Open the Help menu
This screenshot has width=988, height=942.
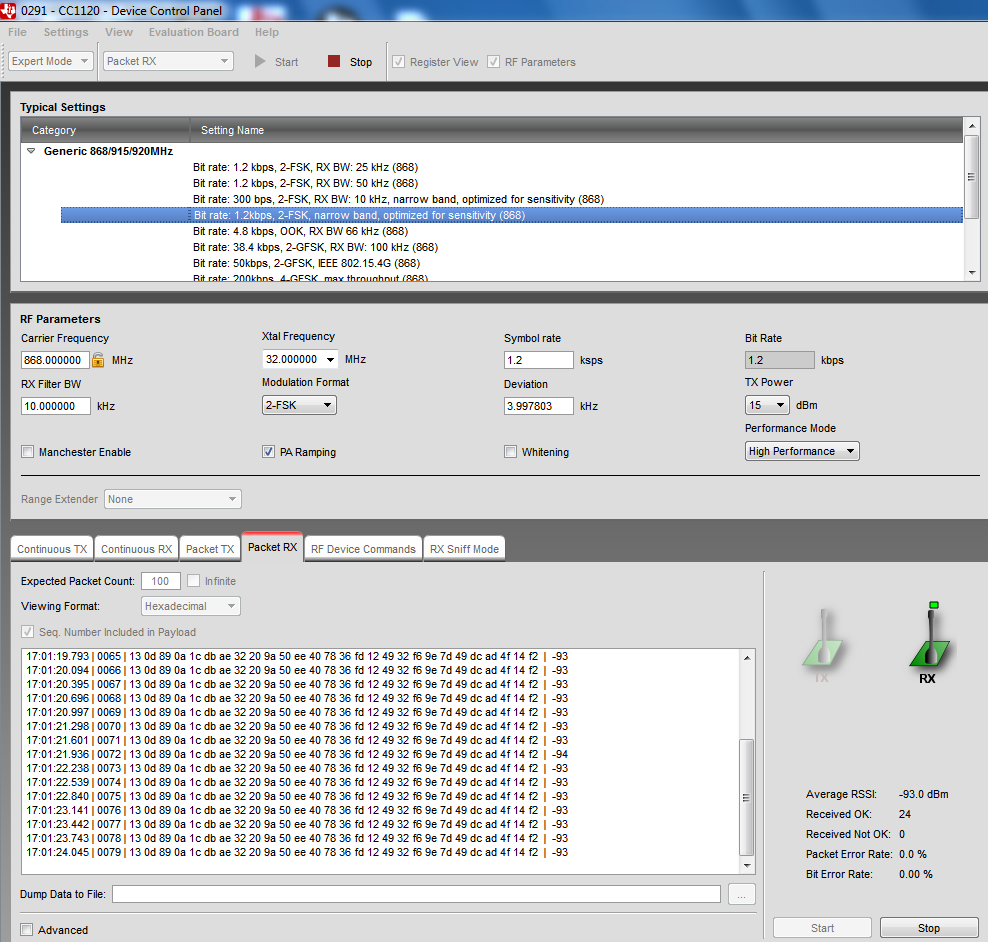click(x=267, y=32)
